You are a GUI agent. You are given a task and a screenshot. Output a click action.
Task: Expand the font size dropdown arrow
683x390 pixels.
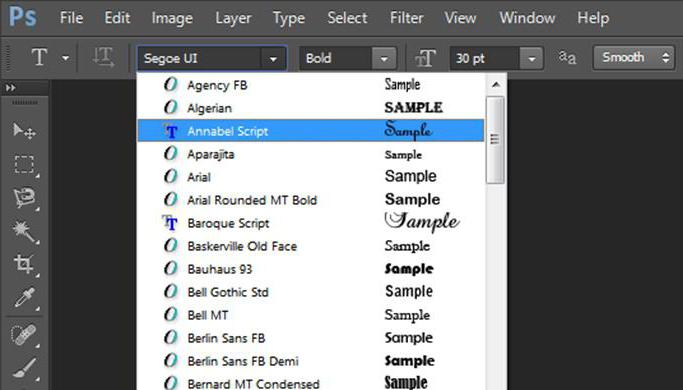(531, 58)
